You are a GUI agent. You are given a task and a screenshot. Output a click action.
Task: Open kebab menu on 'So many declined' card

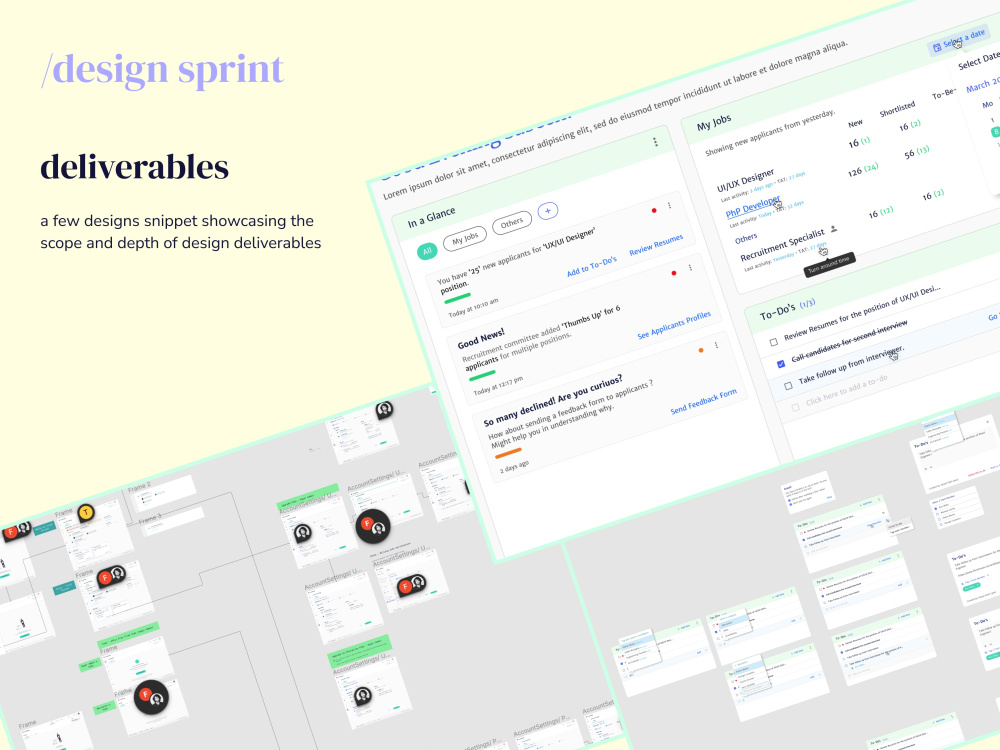click(x=716, y=345)
